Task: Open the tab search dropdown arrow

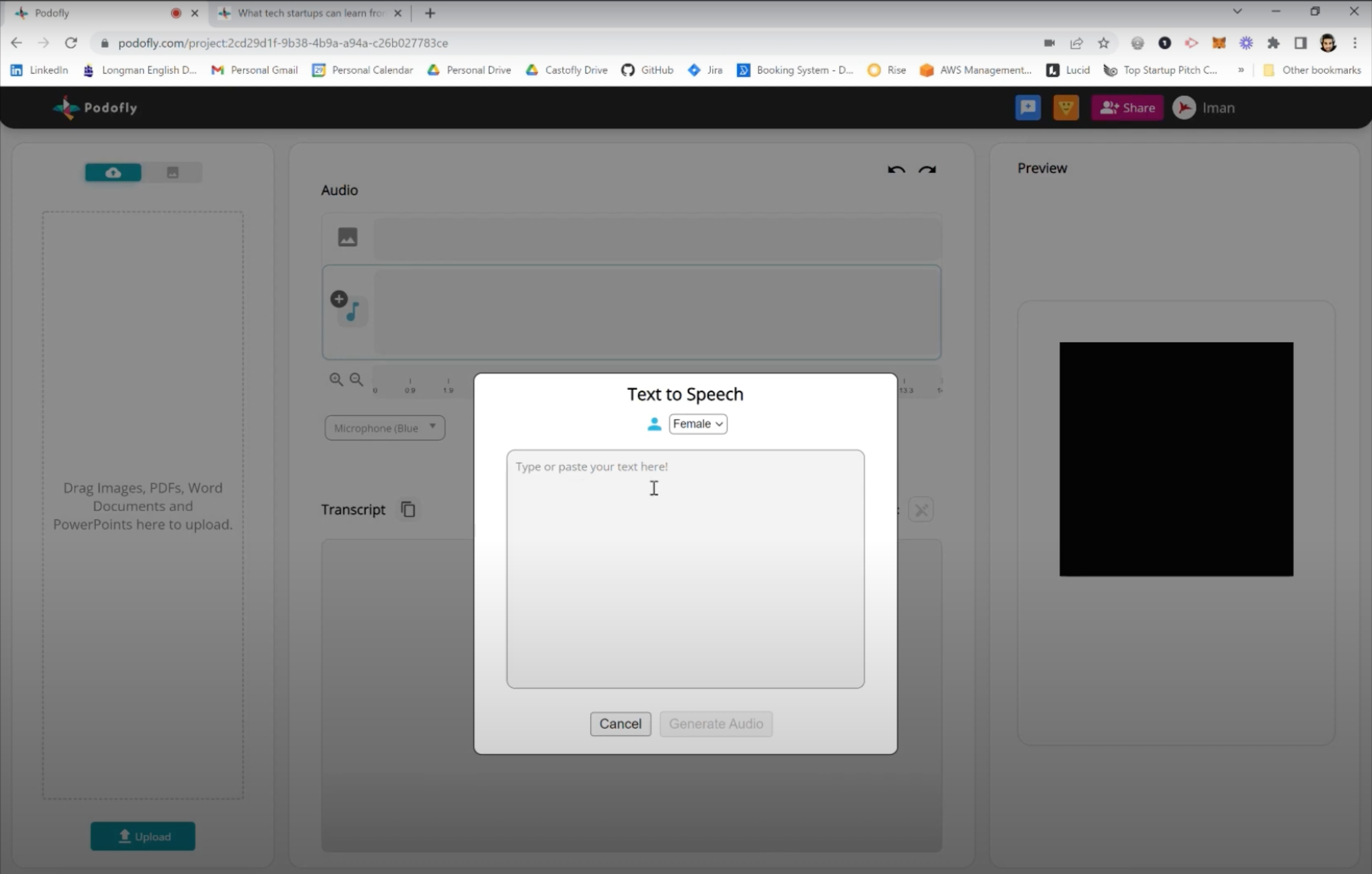Action: click(x=1237, y=11)
